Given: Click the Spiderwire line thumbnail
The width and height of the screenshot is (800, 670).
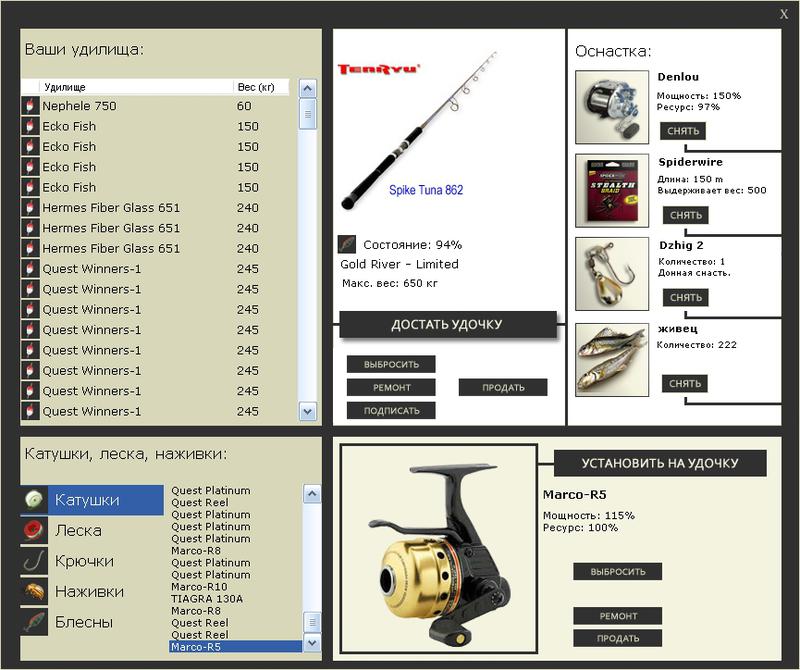Looking at the screenshot, I should click(612, 190).
